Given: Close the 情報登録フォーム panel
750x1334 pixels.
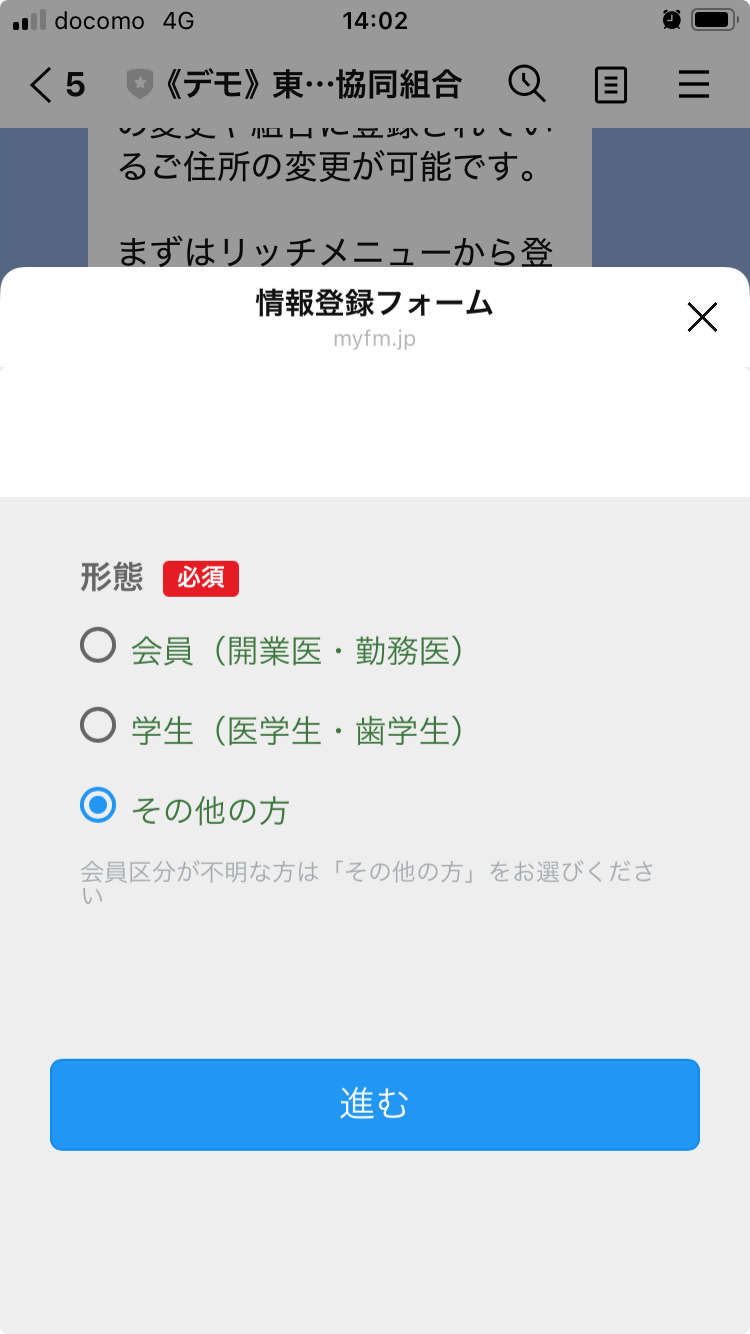Looking at the screenshot, I should [x=703, y=317].
